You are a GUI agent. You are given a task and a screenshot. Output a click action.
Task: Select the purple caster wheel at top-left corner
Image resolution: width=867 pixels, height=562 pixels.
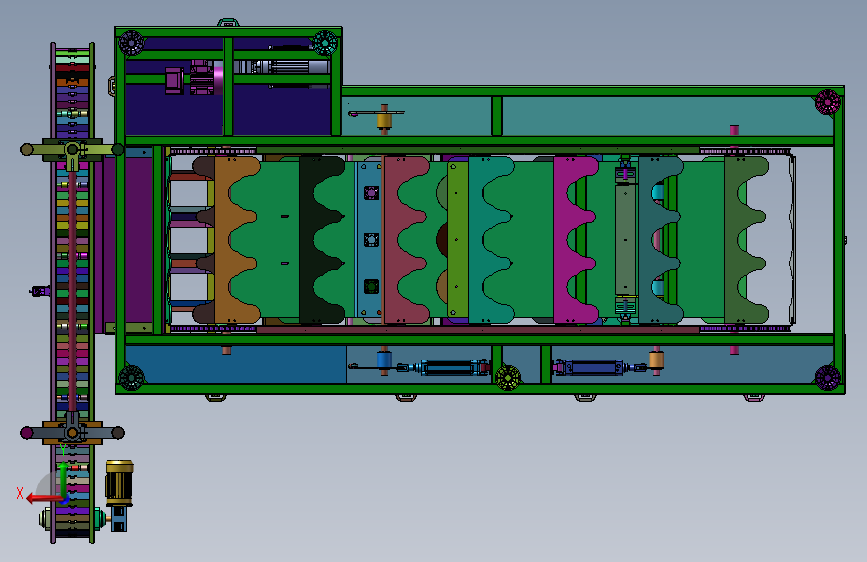coord(132,43)
